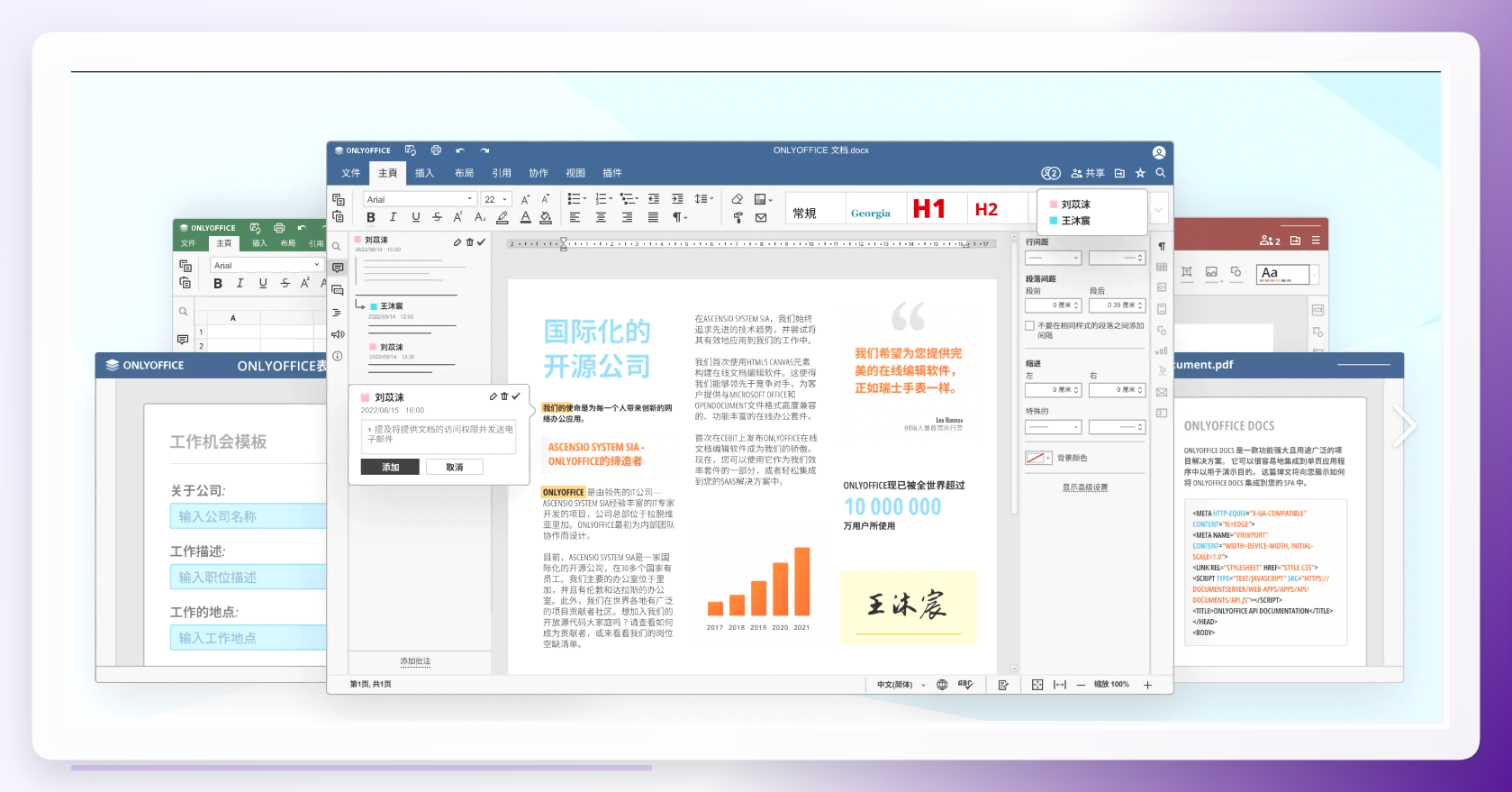Decrease the indent in the document toolbar
Viewport: 1512px width, 792px height.
point(654,199)
